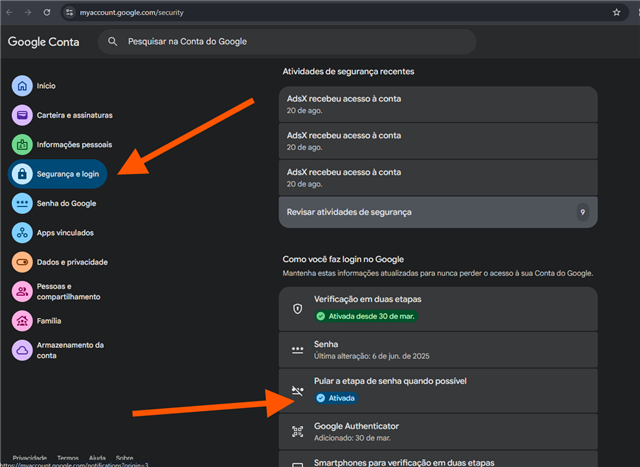This screenshot has height=467, width=640.
Task: Open the Senha row last changed 6 de jun.
Action: pos(438,350)
